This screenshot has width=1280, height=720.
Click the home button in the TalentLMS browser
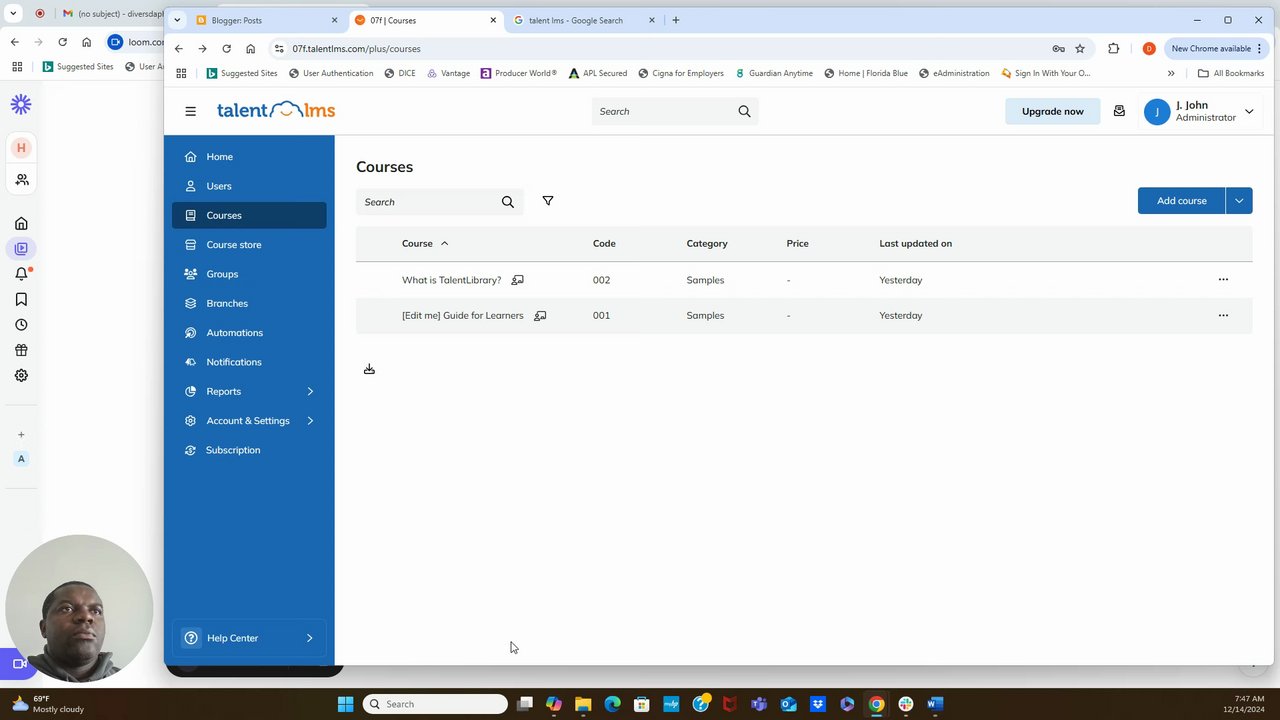click(x=250, y=48)
